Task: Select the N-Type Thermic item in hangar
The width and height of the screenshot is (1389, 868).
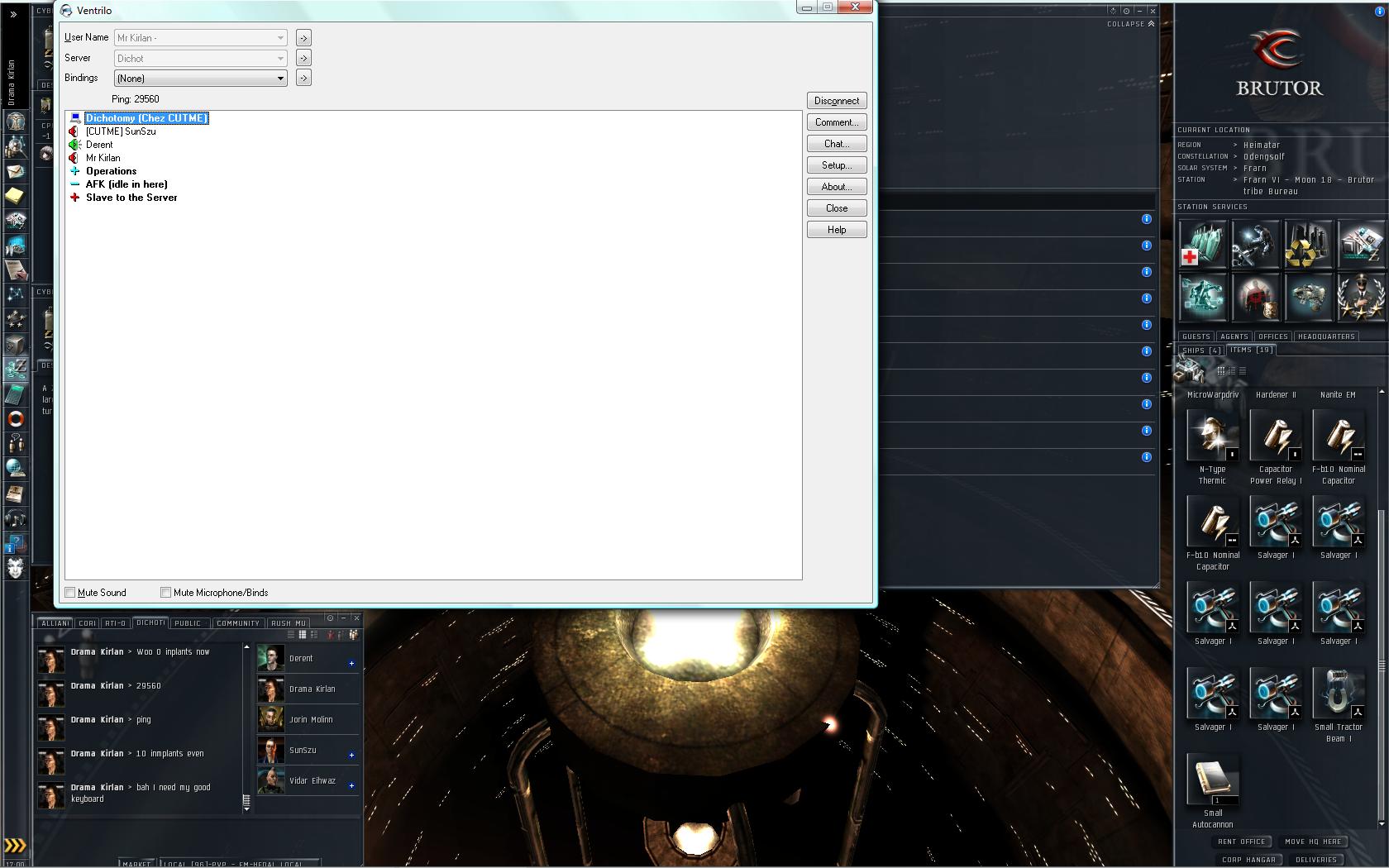Action: click(x=1213, y=447)
